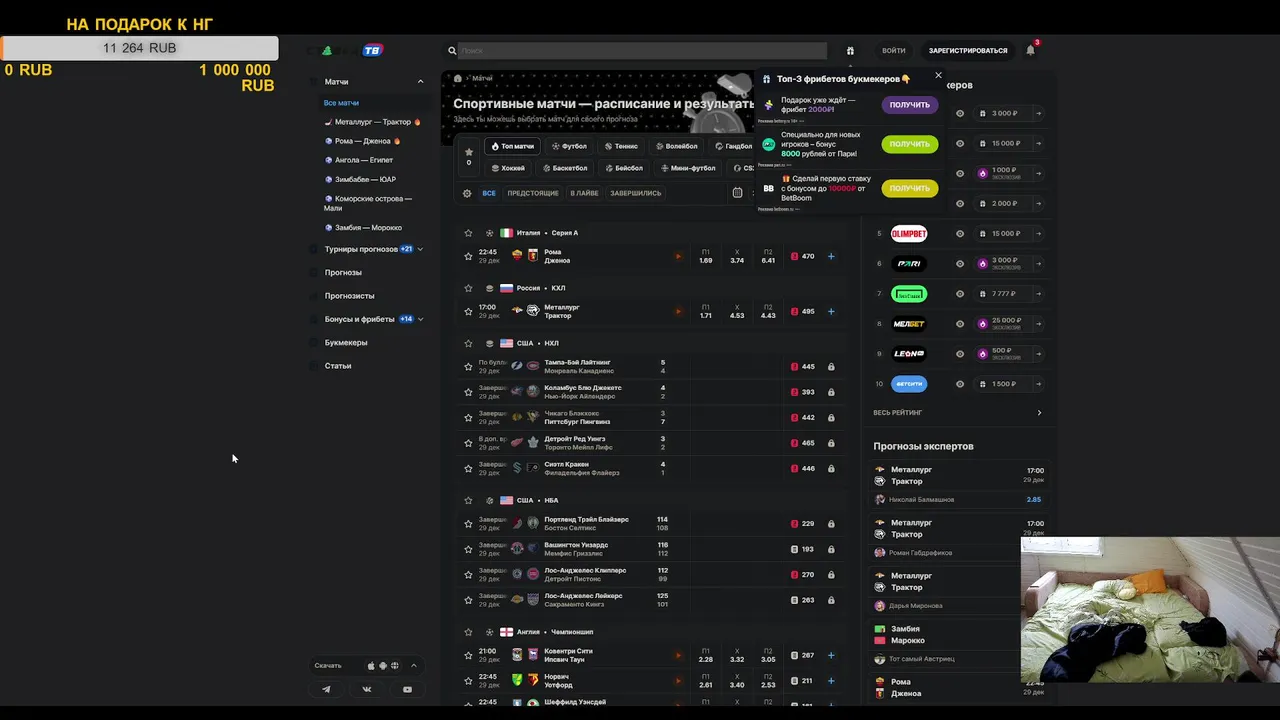Select the Топ матчи sport tab

coord(512,146)
